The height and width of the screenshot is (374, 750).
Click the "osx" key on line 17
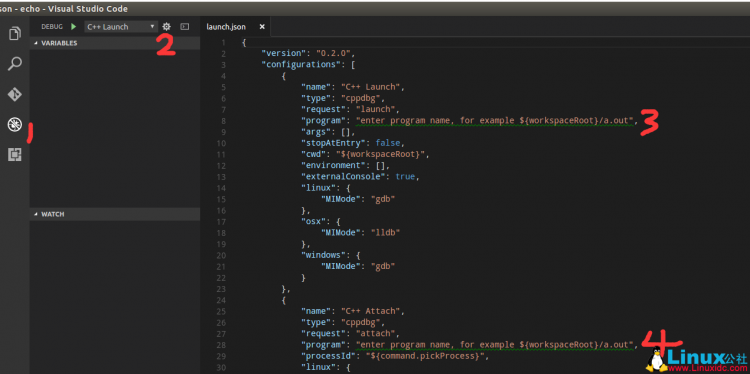pyautogui.click(x=315, y=221)
